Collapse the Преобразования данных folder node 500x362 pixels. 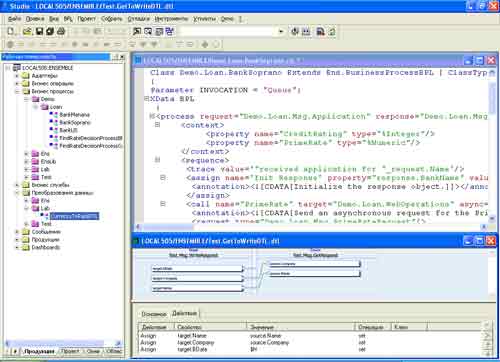(x=17, y=193)
